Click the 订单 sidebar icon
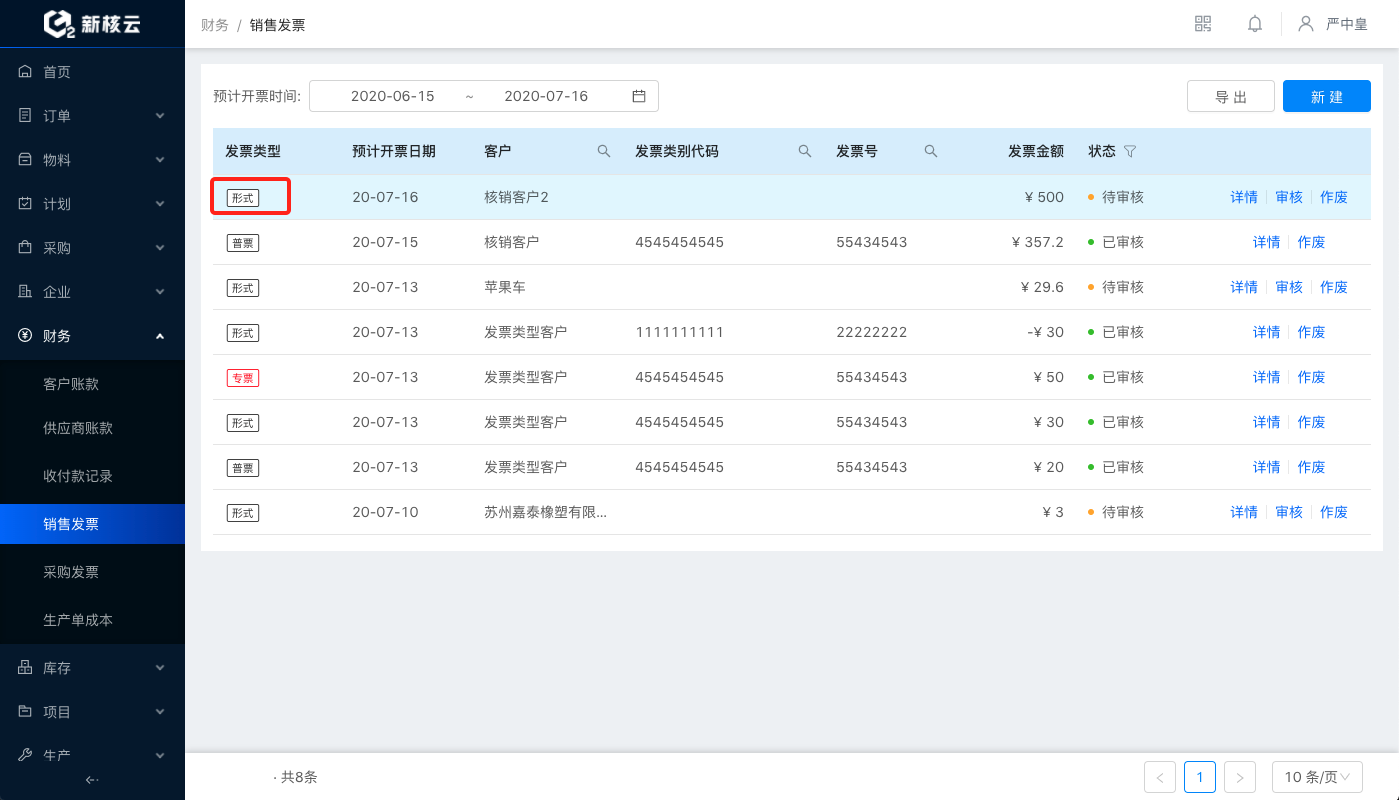Viewport: 1399px width, 800px height. tap(26, 116)
